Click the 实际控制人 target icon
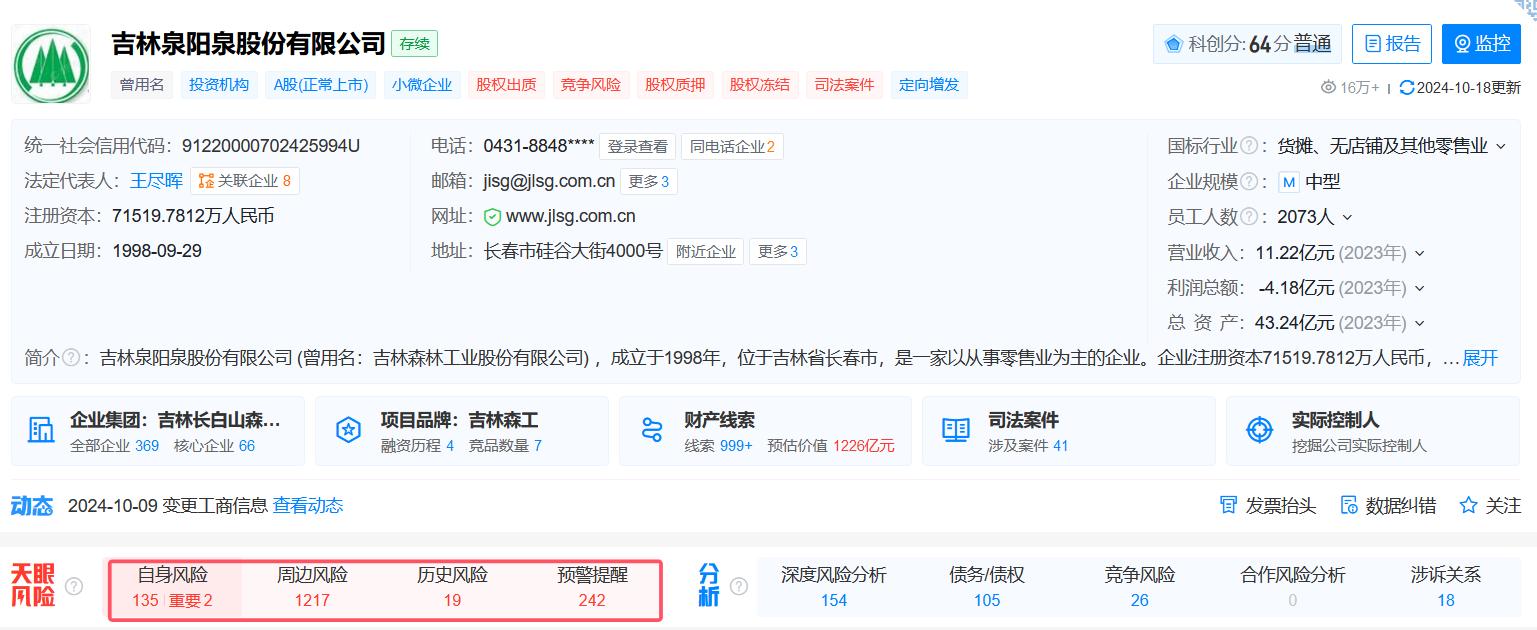Screen dimensions: 1537x630 point(1260,431)
